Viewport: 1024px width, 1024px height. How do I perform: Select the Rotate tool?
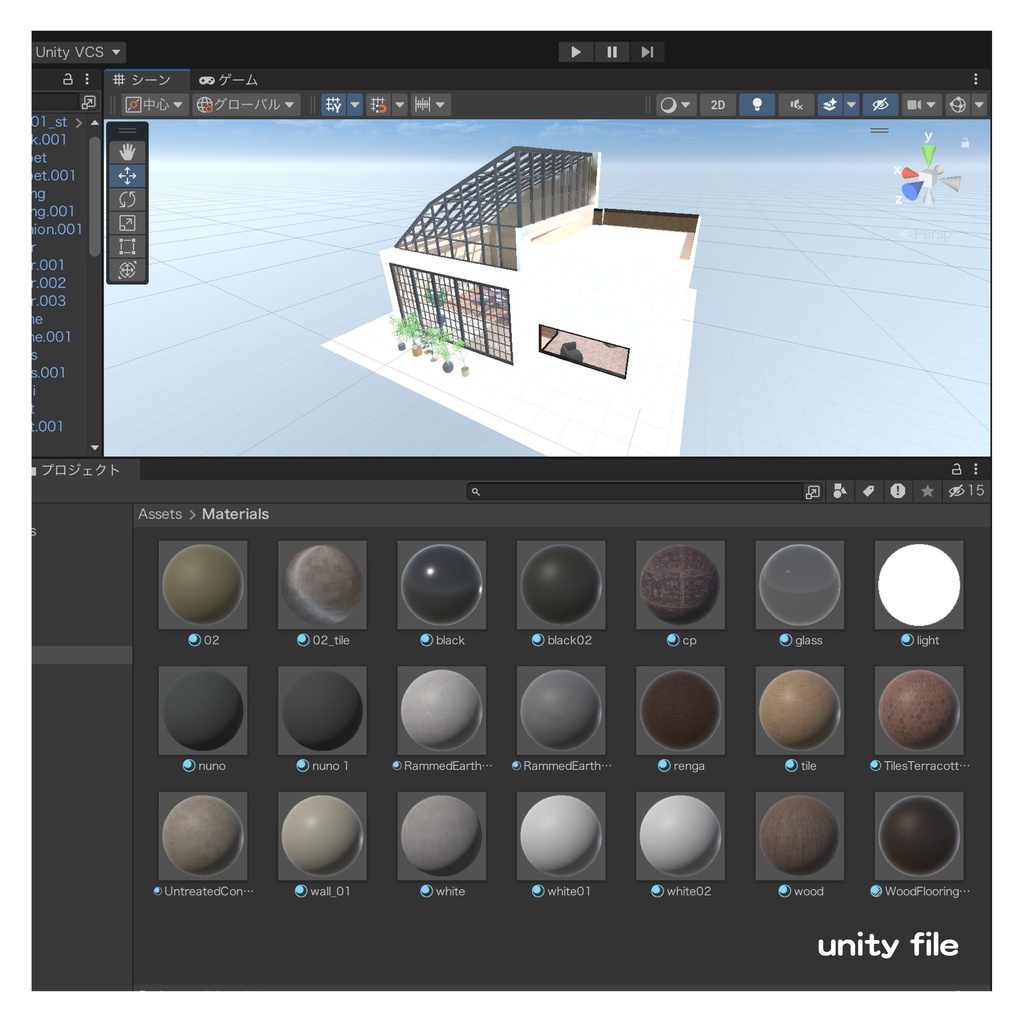point(127,199)
